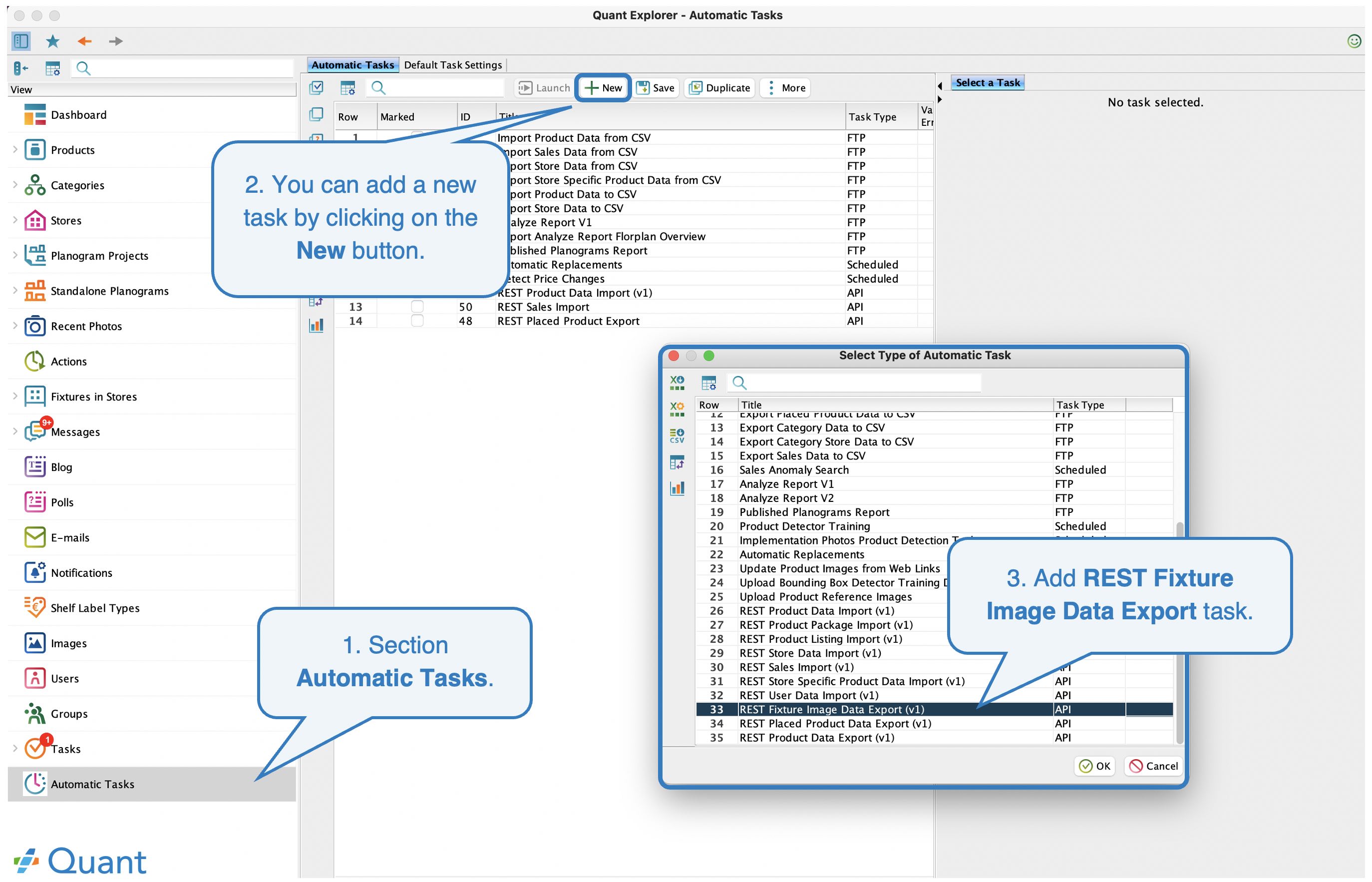Screen dimensions: 1372x882
Task: Cancel the task type dialog
Action: click(1153, 766)
